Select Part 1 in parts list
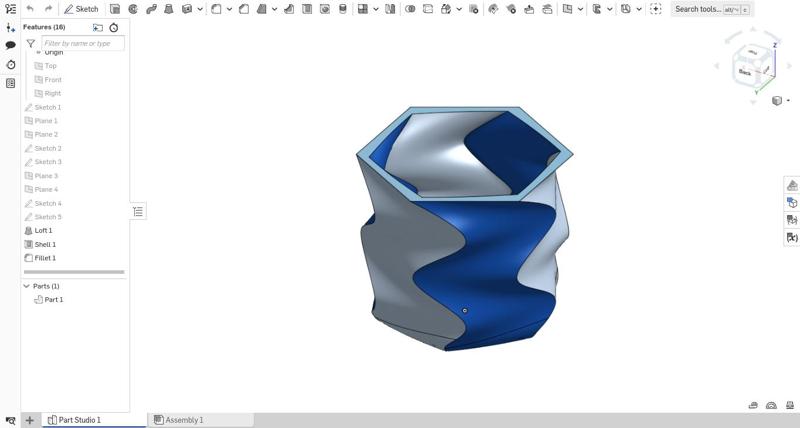This screenshot has height=428, width=800. 49,299
